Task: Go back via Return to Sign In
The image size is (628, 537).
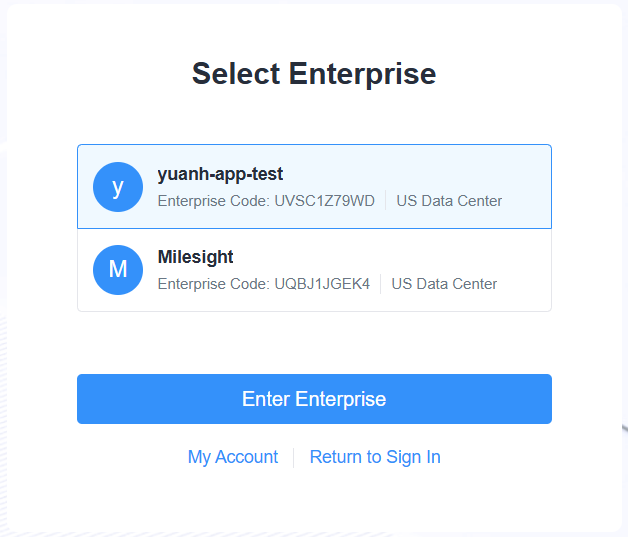Action: pyautogui.click(x=375, y=457)
